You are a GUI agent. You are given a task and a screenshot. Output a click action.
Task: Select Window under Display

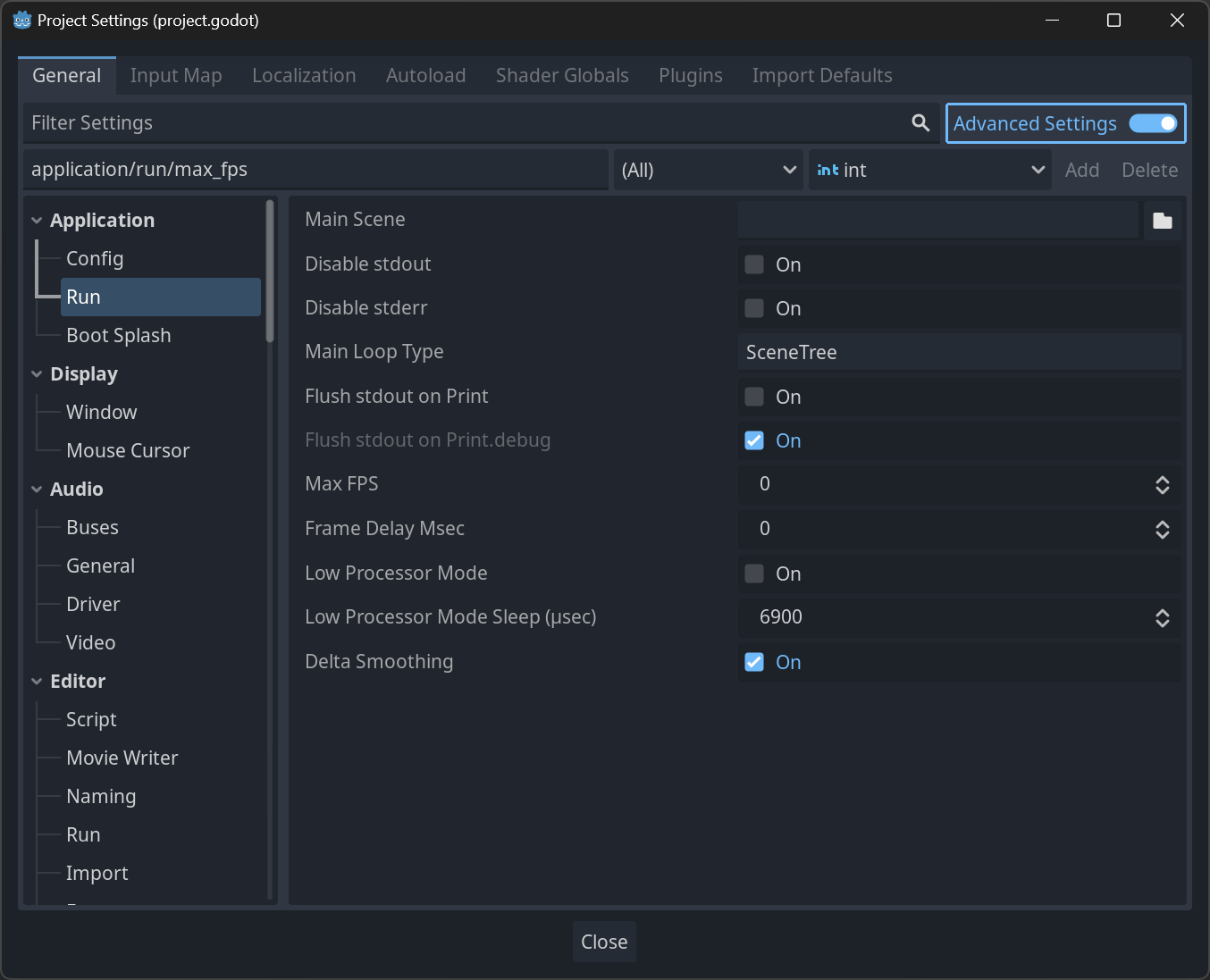[x=102, y=413]
